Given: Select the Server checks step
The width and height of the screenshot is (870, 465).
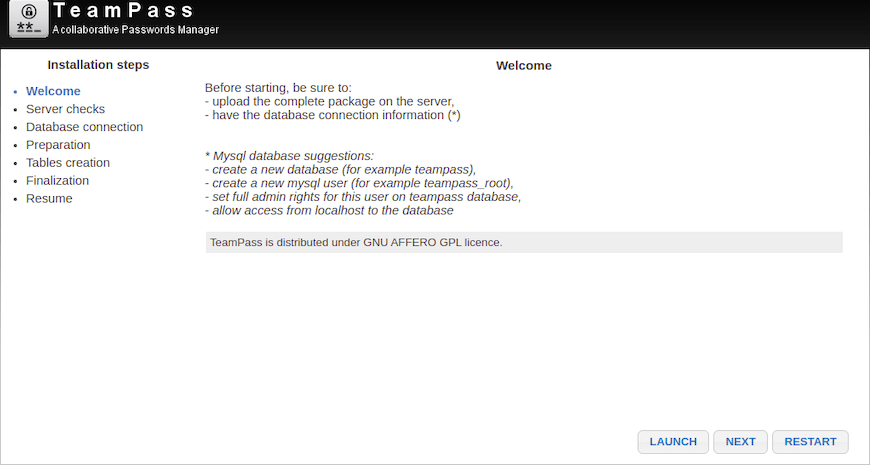Looking at the screenshot, I should pos(65,109).
